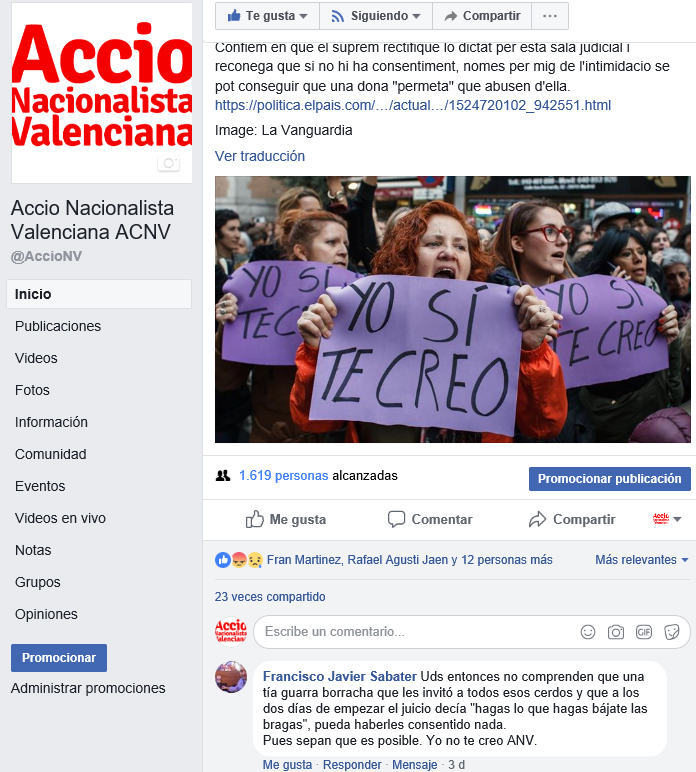Click the emoji icon in comment box
696x772 pixels.
point(588,632)
